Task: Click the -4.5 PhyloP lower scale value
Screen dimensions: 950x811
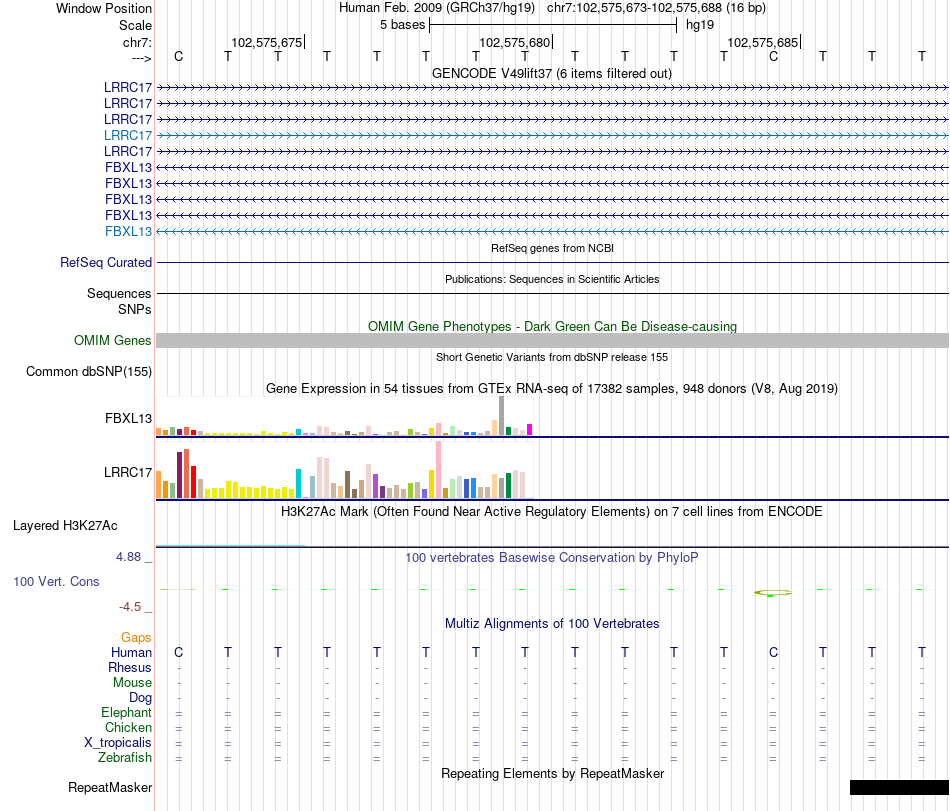Action: [130, 607]
